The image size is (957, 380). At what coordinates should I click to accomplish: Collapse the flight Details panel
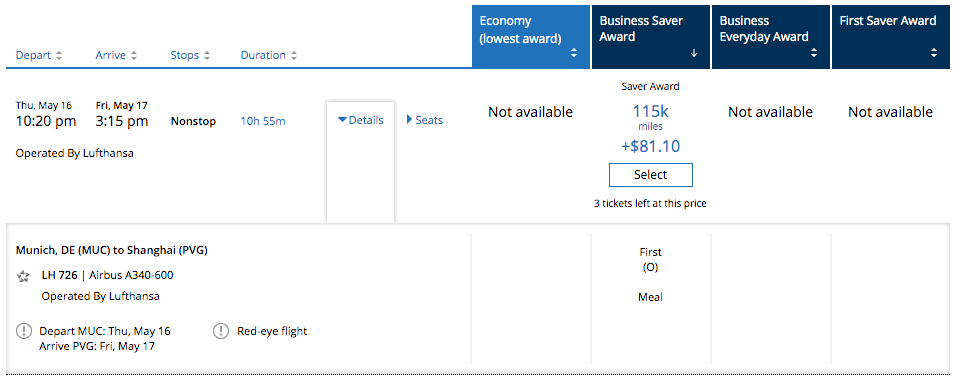point(360,120)
